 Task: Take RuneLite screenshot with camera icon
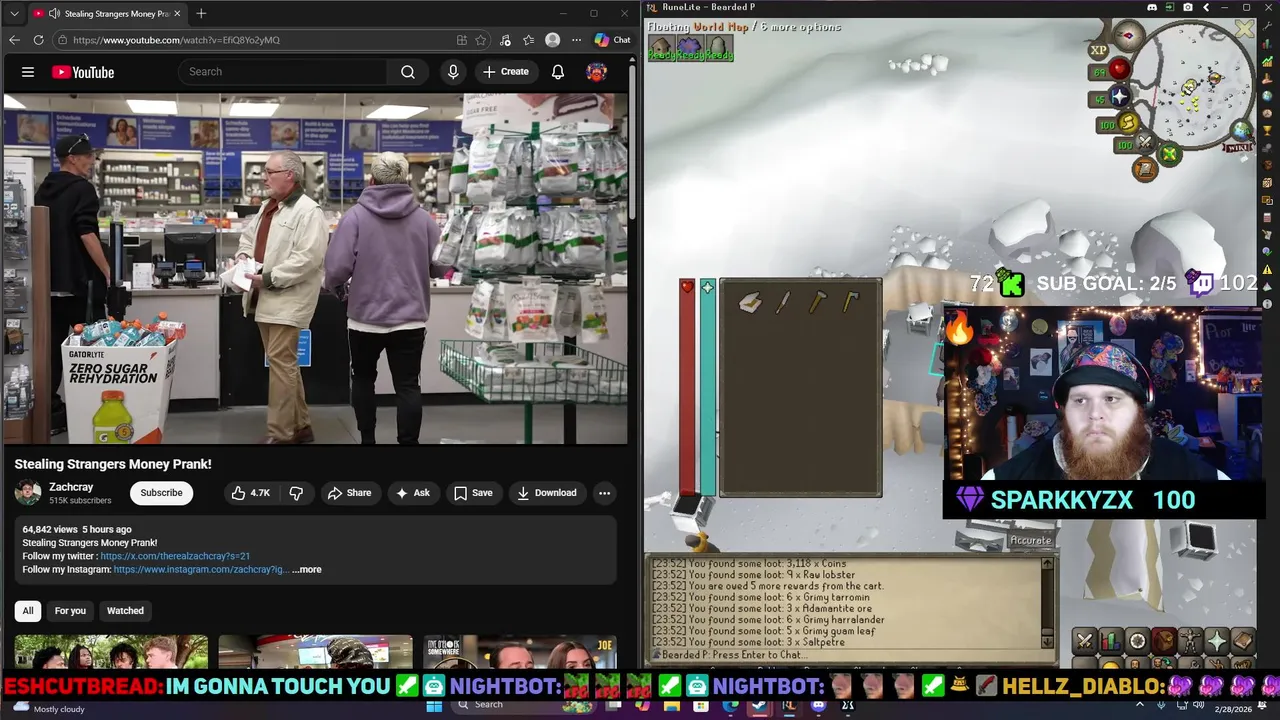(x=1188, y=8)
